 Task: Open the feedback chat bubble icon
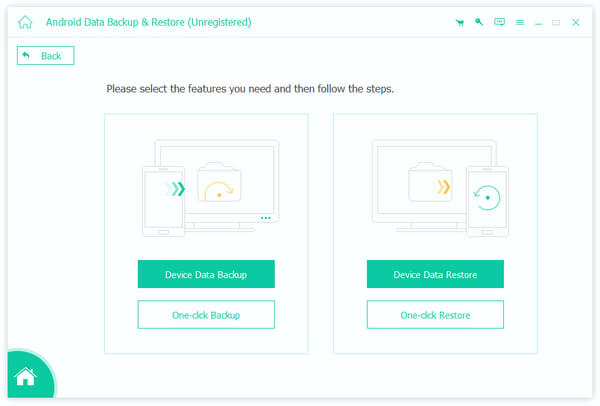pos(499,22)
